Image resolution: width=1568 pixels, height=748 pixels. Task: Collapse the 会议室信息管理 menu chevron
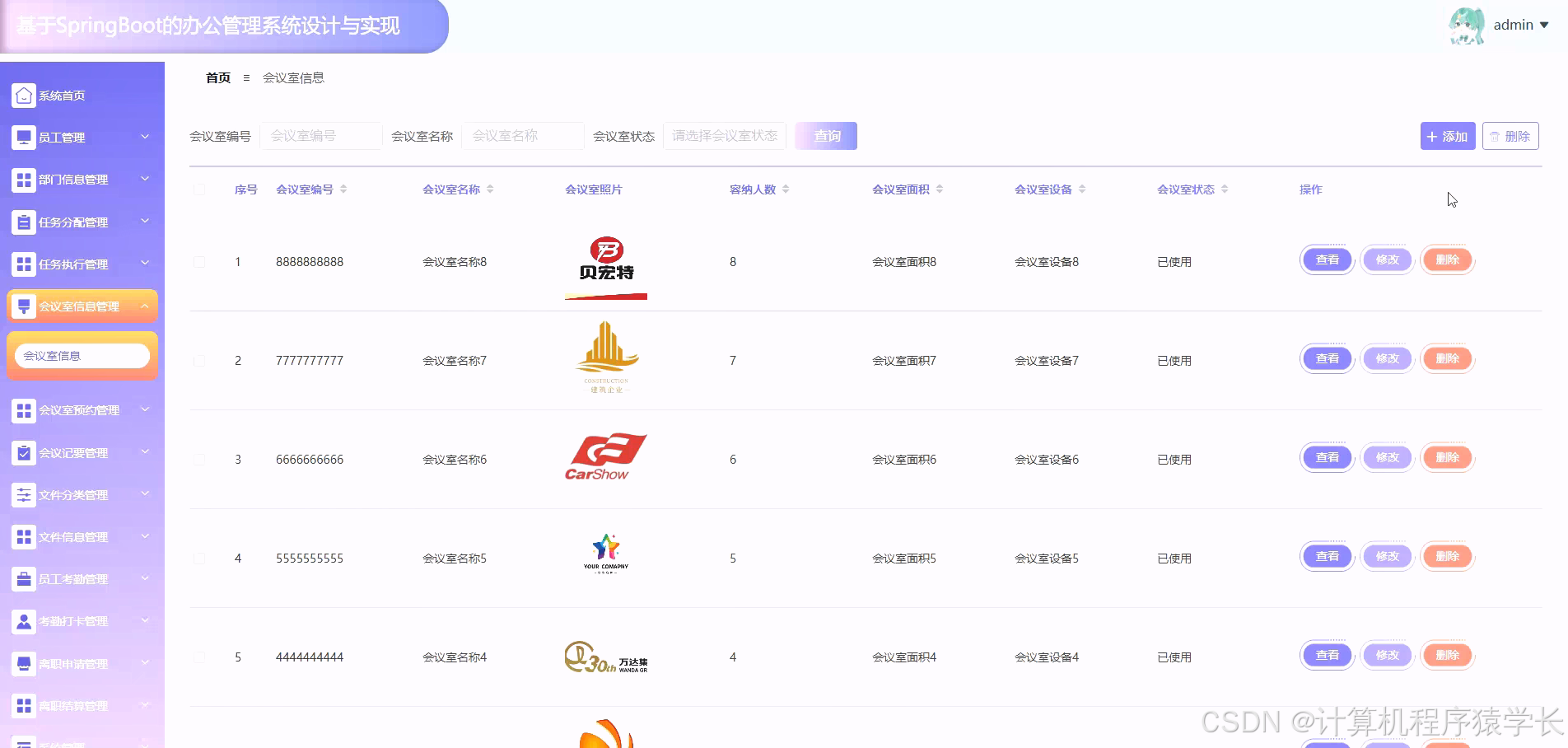(145, 306)
